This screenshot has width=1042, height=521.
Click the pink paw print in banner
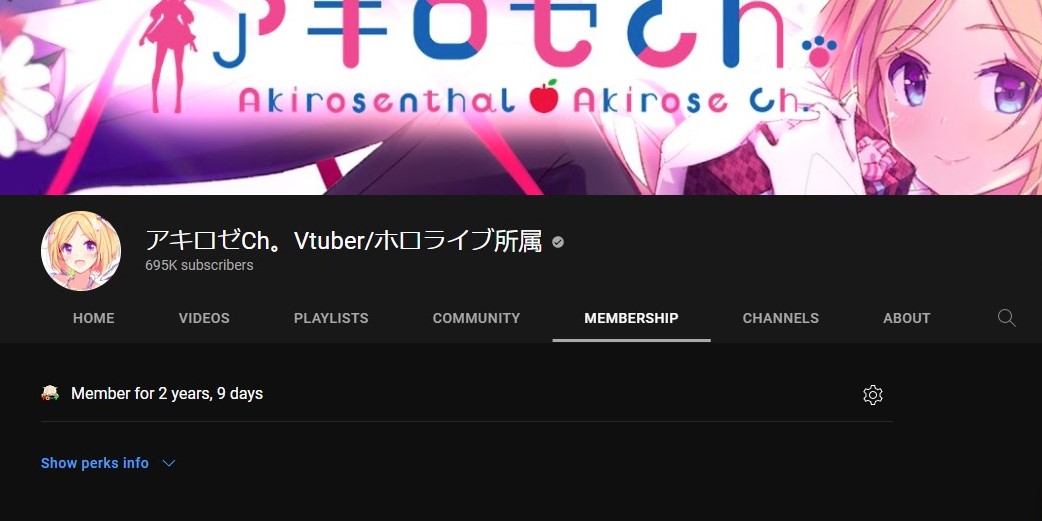(819, 52)
